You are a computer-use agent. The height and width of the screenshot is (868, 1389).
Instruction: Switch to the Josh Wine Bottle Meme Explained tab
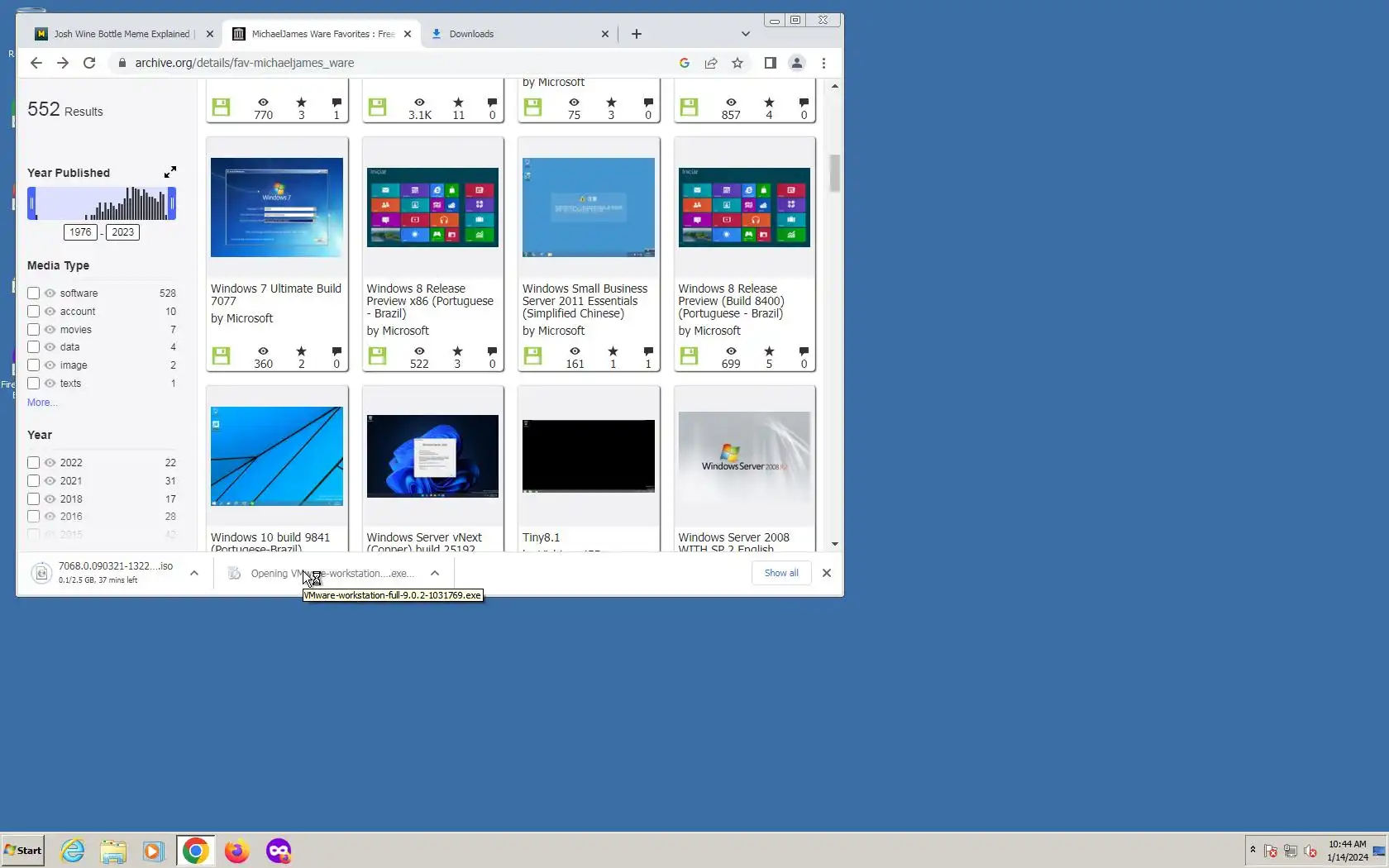click(x=122, y=34)
